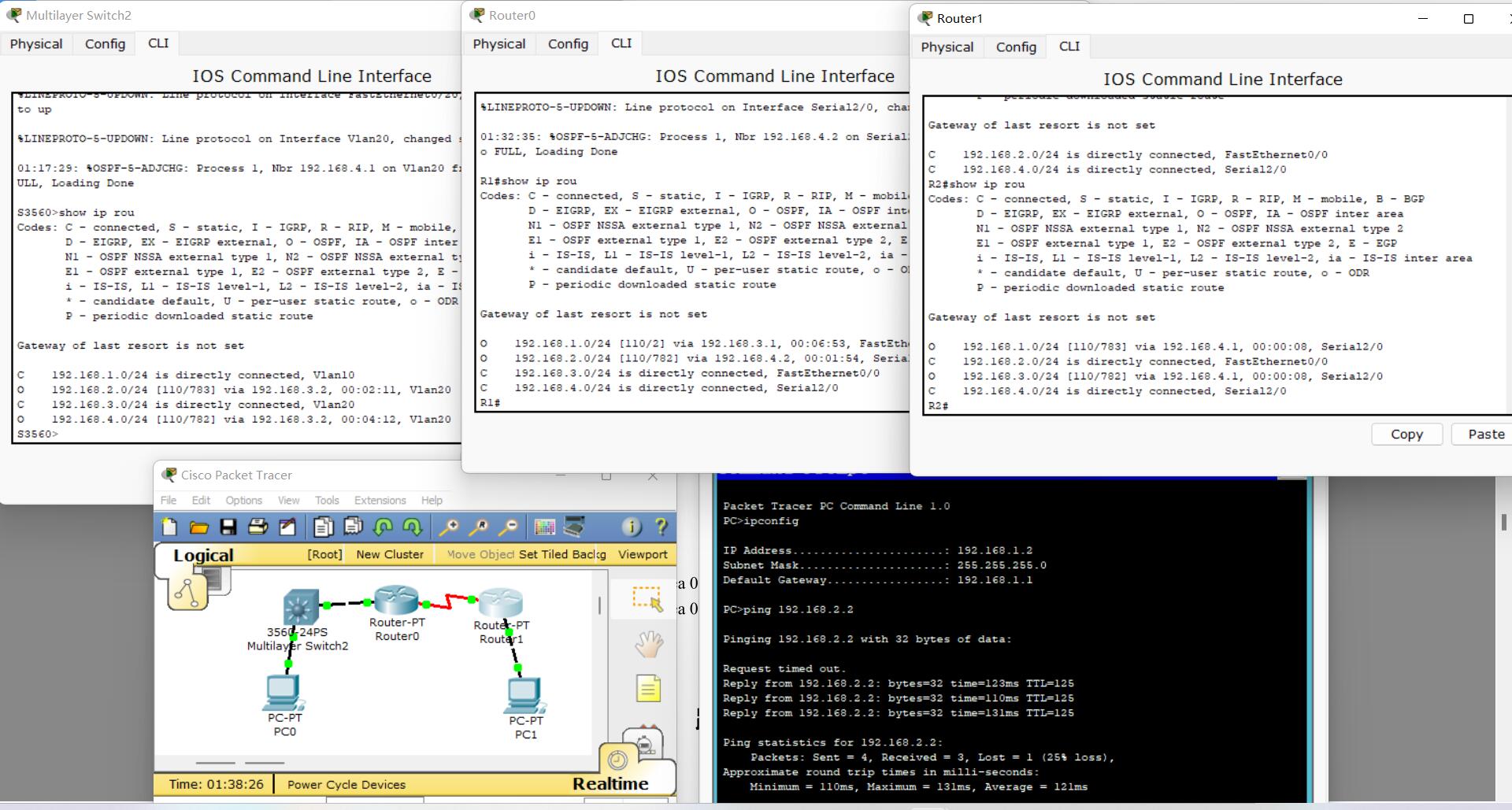
Task: Open the Edit menu in Packet Tracer
Action: (x=201, y=500)
